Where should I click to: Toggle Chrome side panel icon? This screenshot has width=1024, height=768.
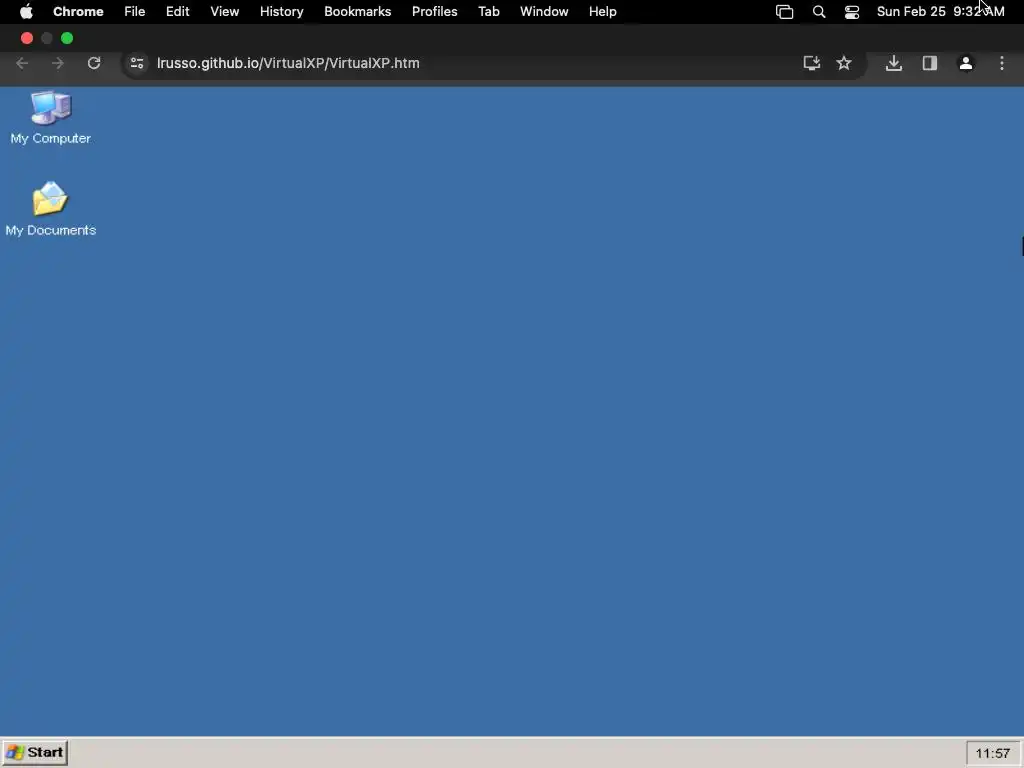click(930, 63)
